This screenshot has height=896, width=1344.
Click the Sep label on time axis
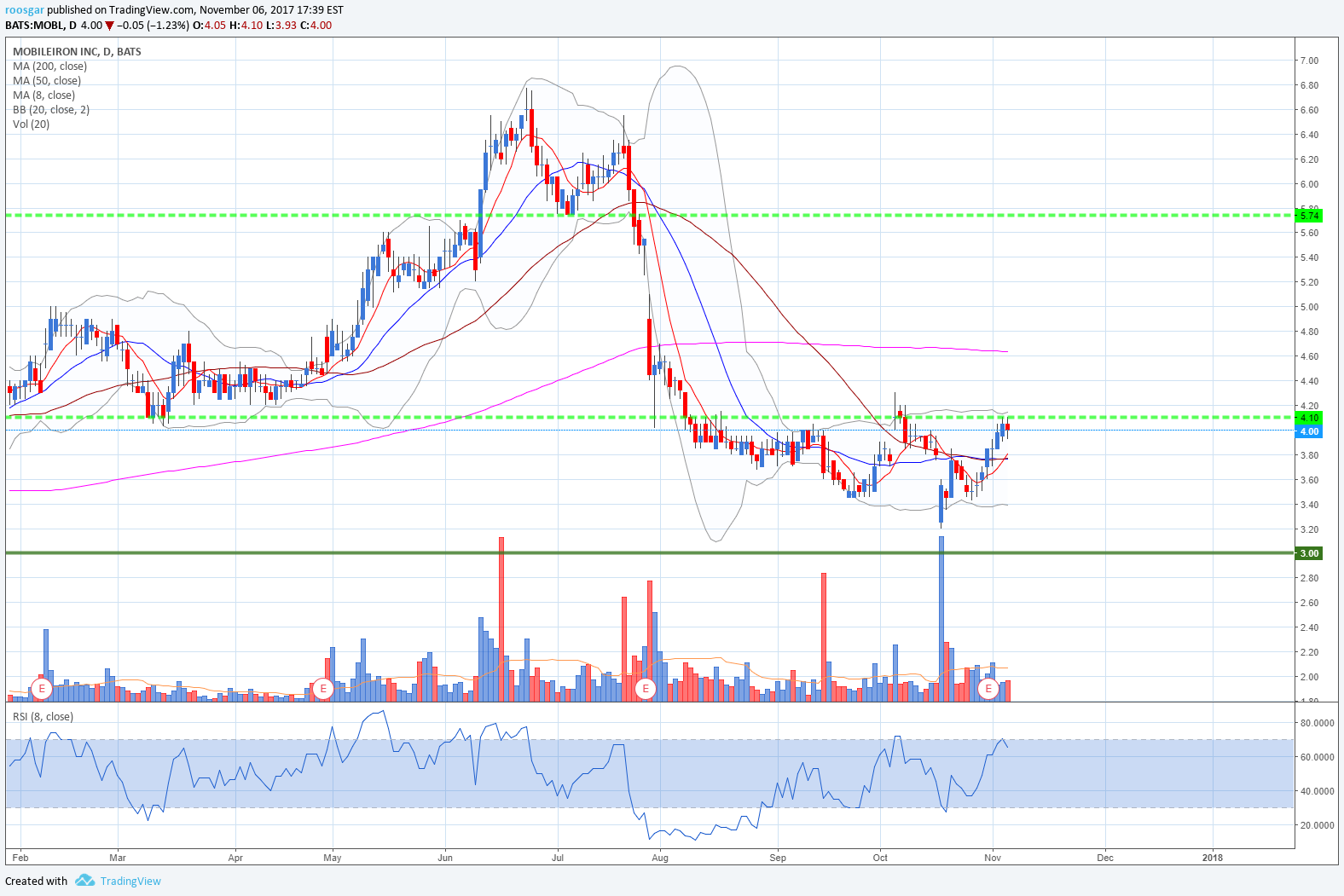[x=778, y=858]
